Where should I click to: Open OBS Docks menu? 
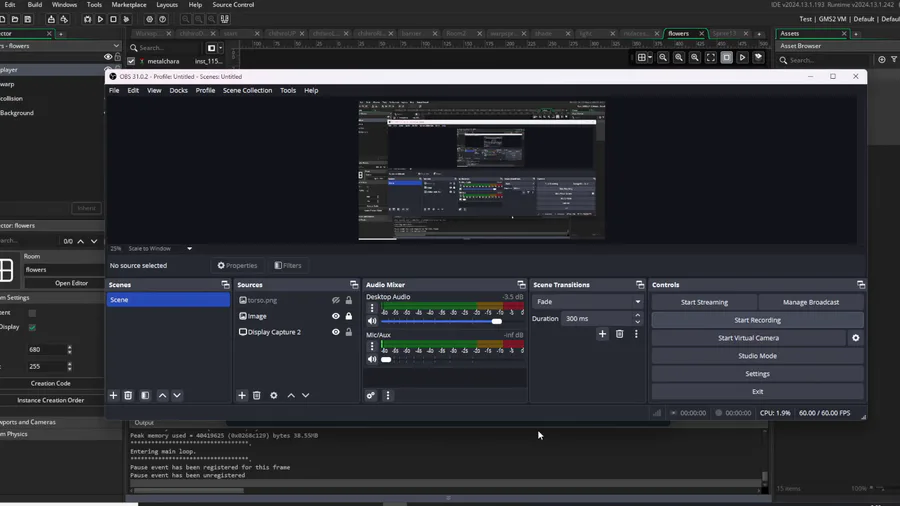[x=179, y=90]
